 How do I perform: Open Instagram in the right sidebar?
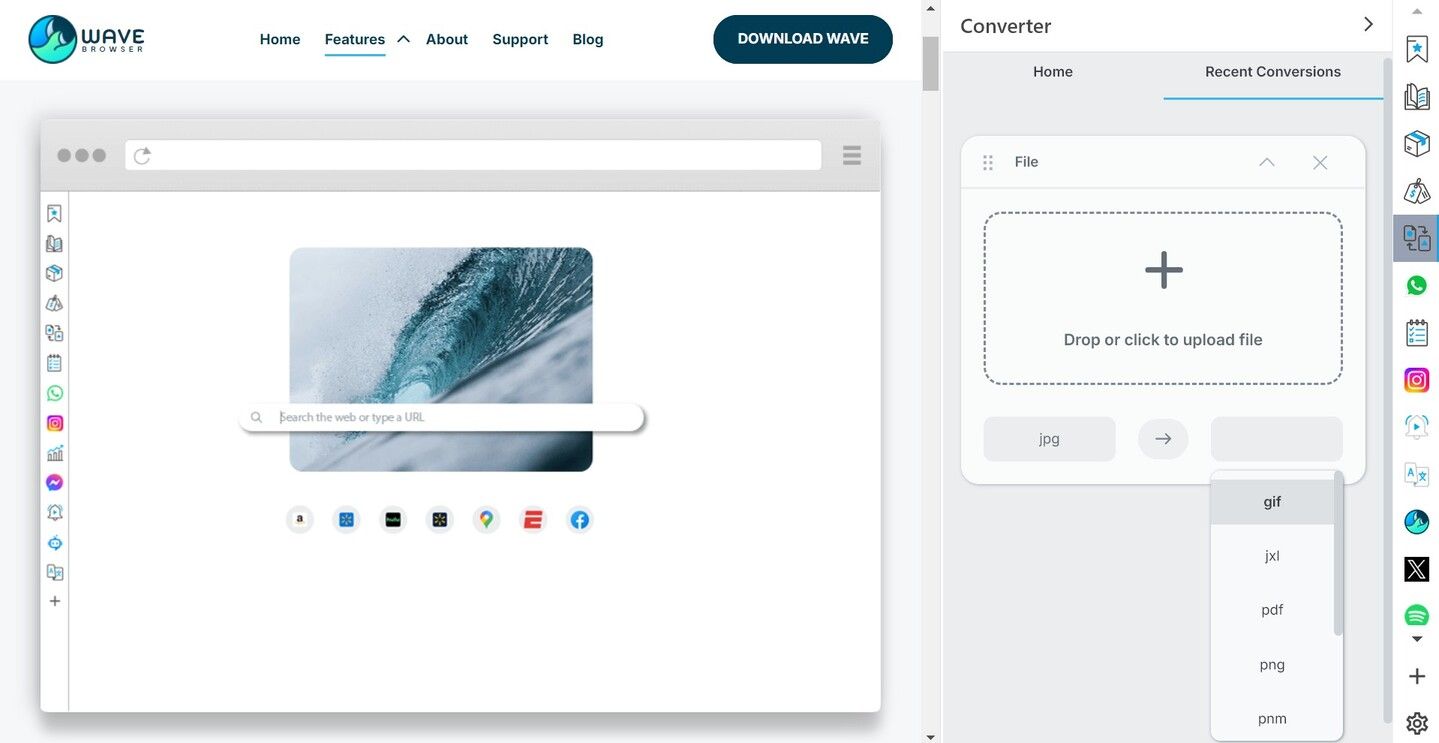coord(1416,380)
